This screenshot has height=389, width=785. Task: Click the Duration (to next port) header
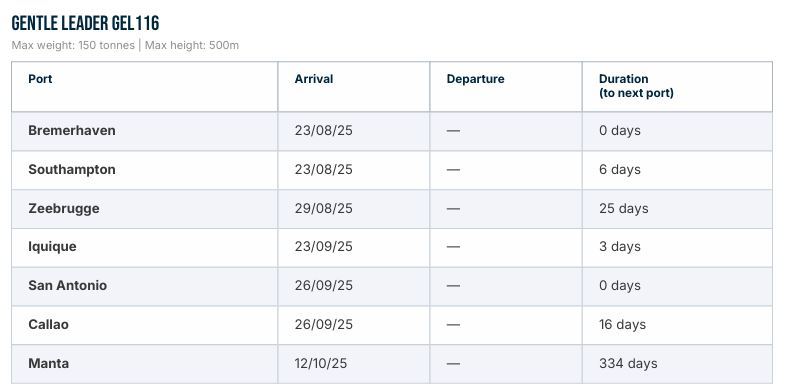(x=636, y=86)
